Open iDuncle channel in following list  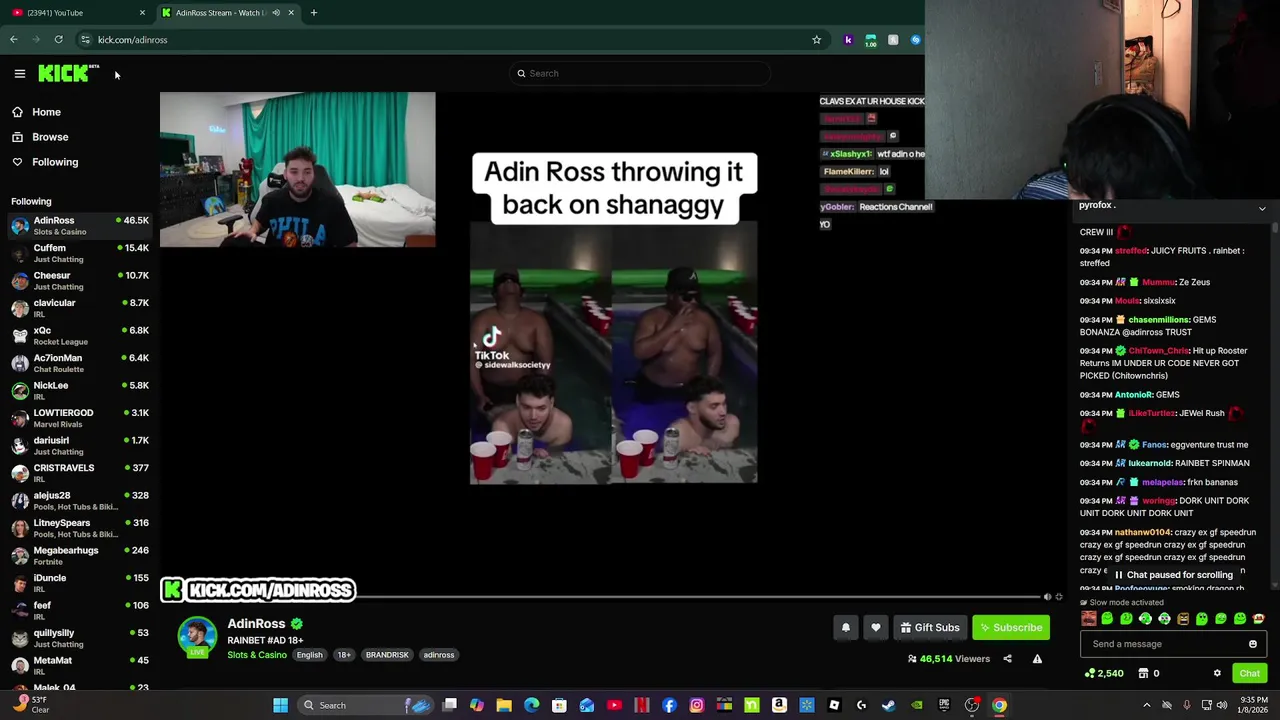pyautogui.click(x=80, y=583)
